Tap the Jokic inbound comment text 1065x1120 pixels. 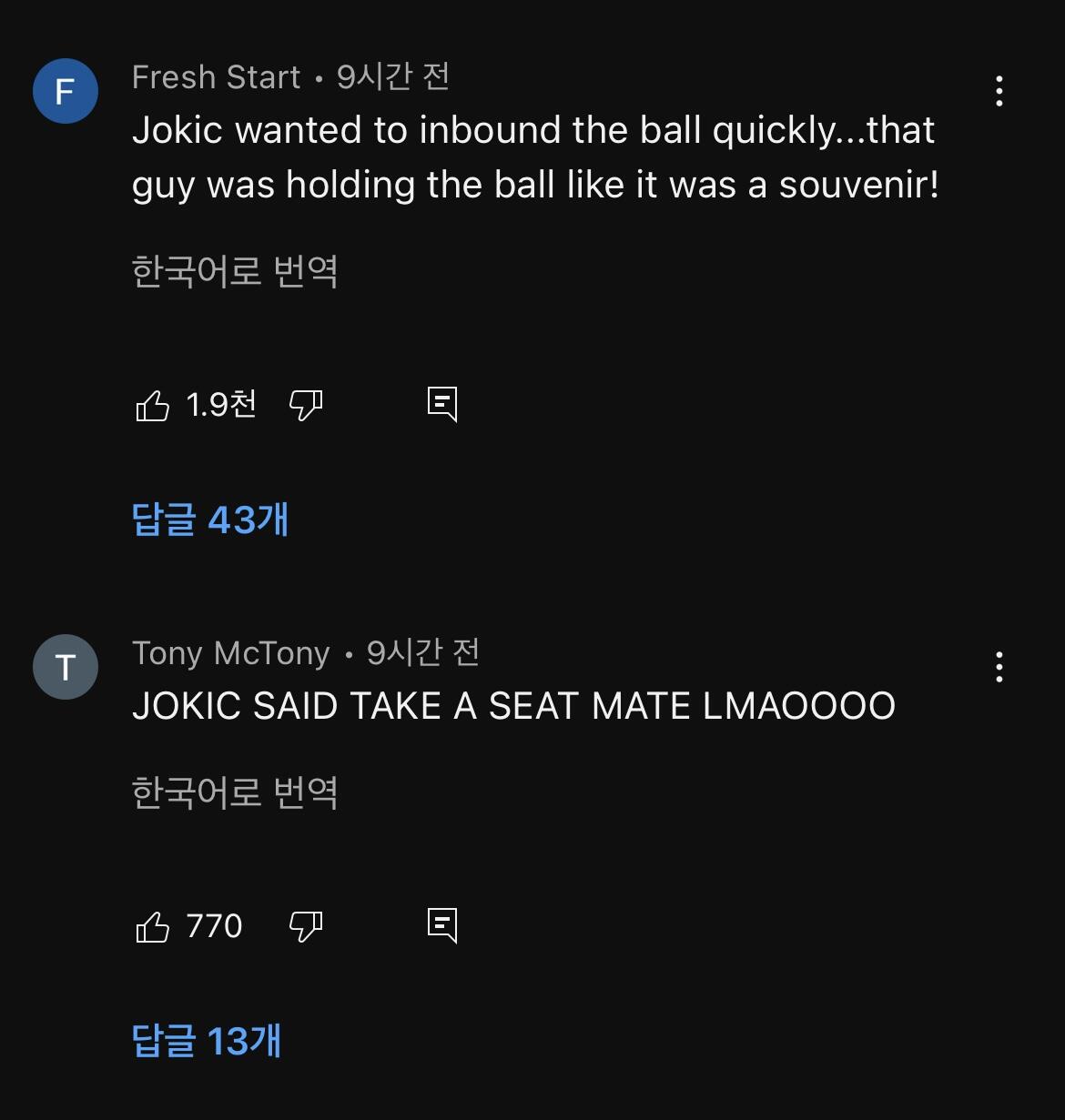click(x=535, y=157)
